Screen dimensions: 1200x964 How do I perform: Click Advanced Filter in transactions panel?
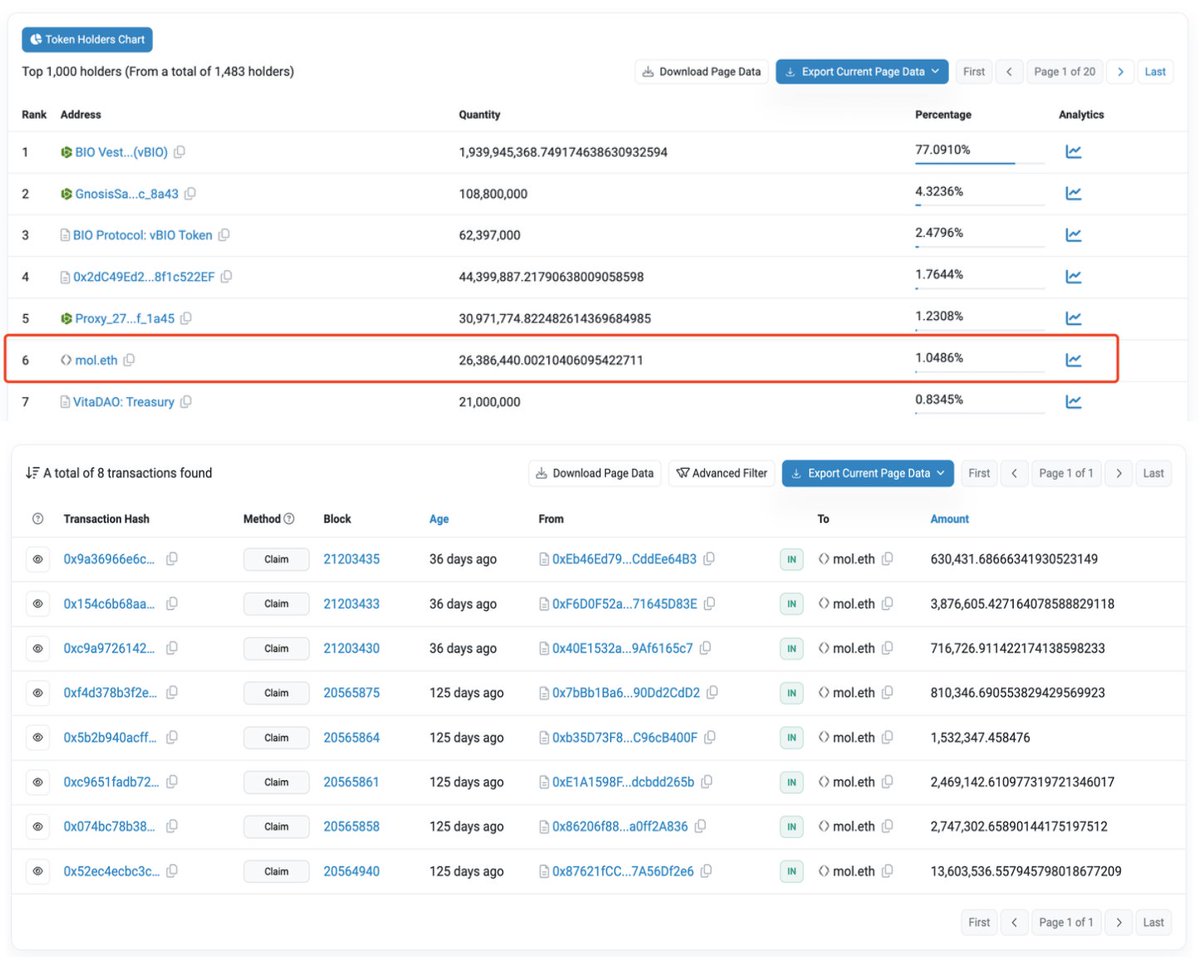[x=722, y=473]
